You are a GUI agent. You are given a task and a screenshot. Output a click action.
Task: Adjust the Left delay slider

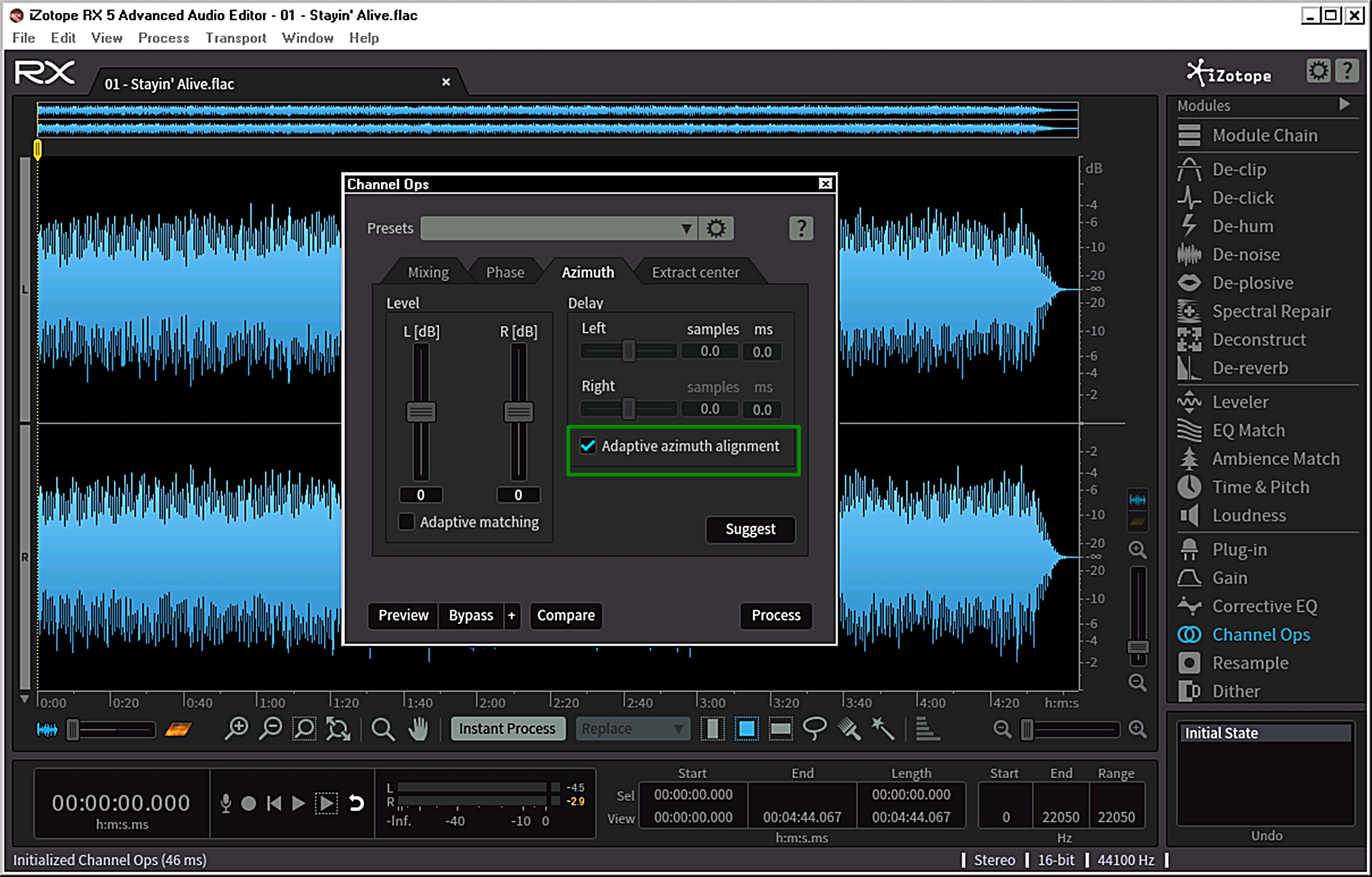point(628,351)
